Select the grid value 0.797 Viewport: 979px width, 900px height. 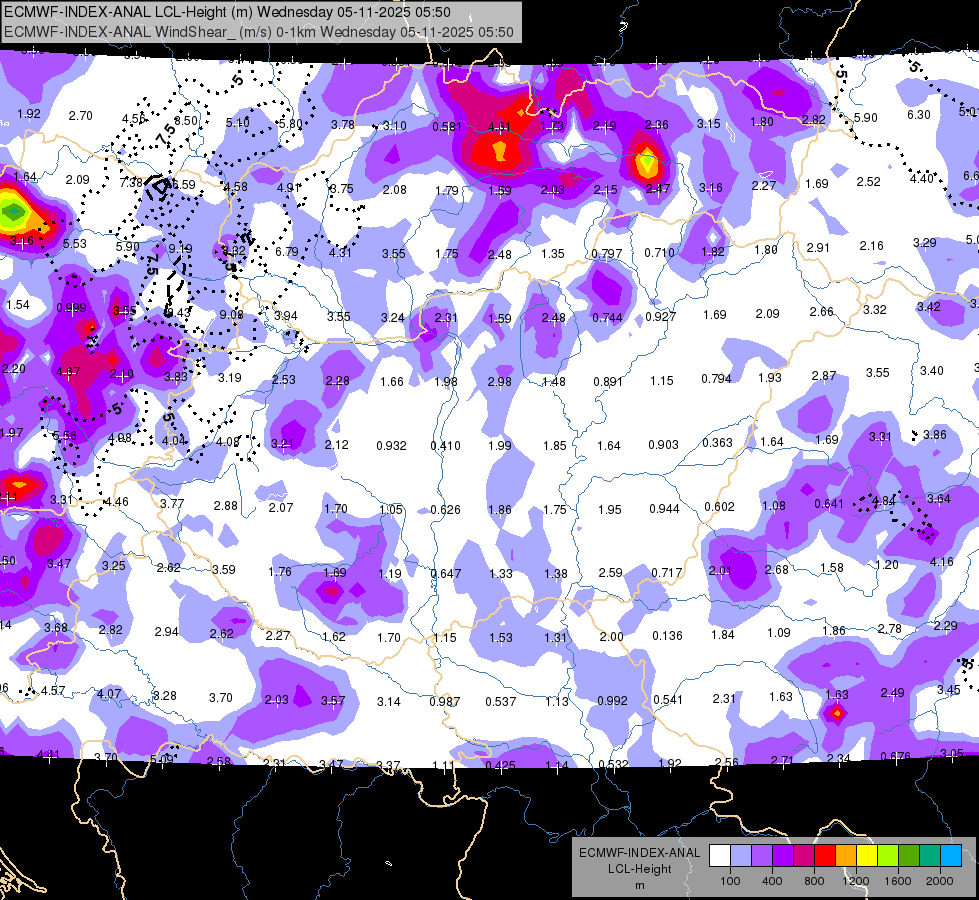pos(607,254)
